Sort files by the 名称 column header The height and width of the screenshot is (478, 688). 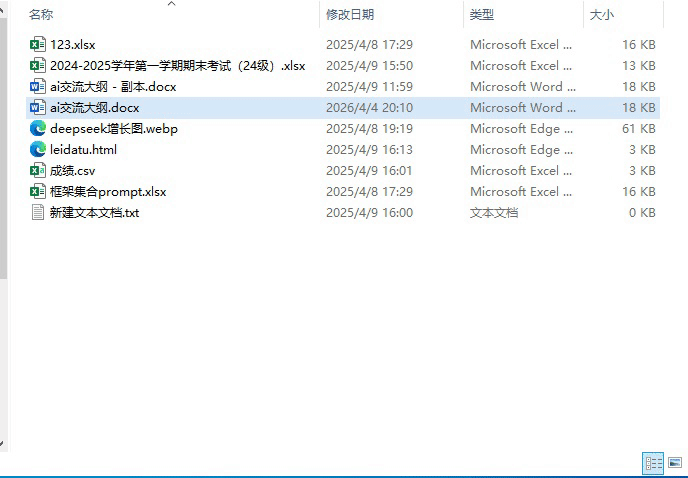coord(41,15)
